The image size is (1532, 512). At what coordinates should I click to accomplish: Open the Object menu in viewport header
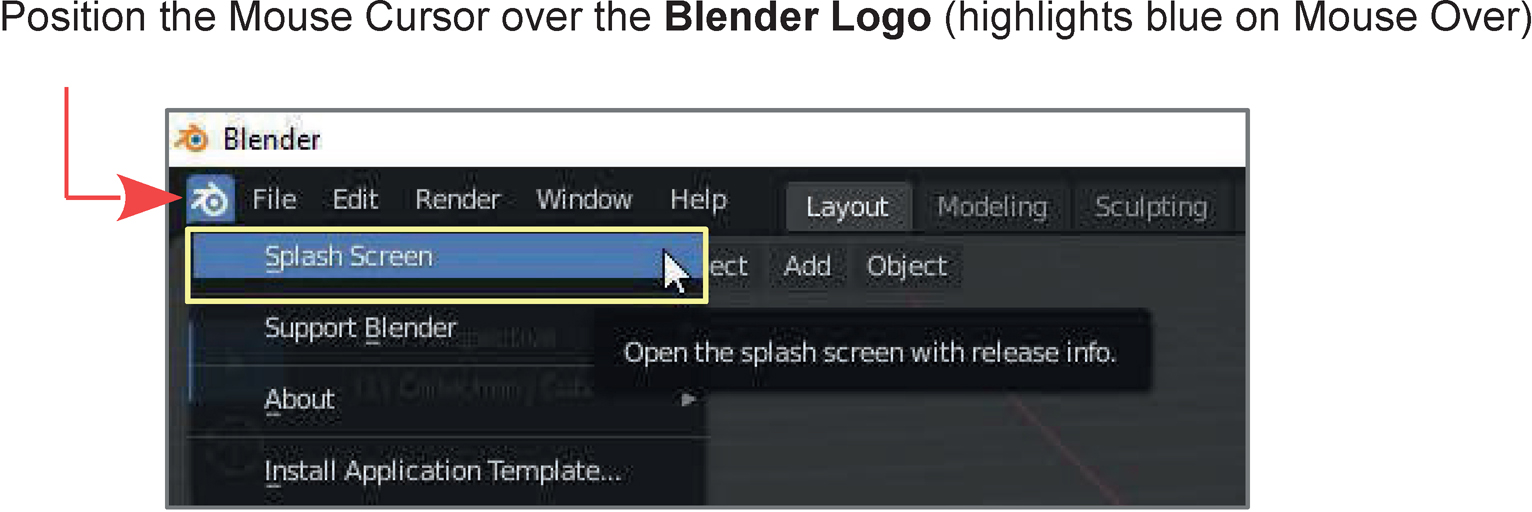pos(906,266)
